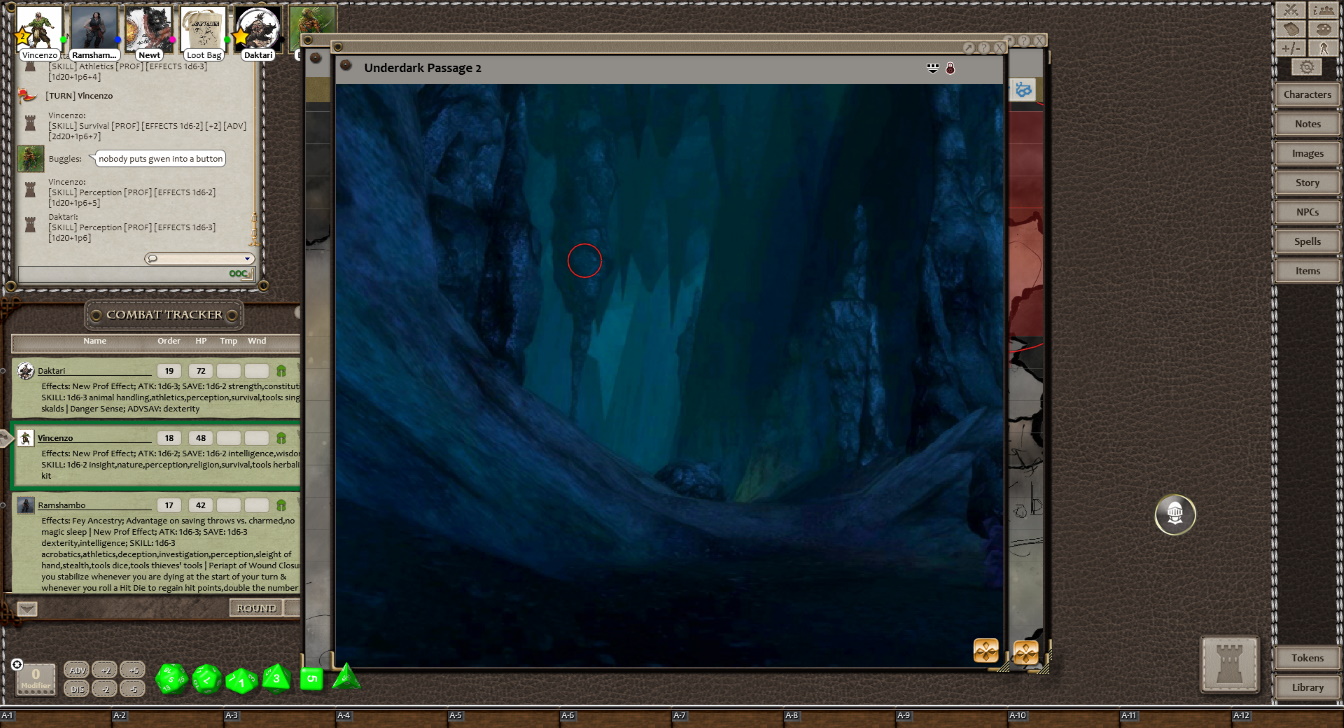Select Daktari's character portrait
Screen dimensions: 1344x728
click(257, 27)
